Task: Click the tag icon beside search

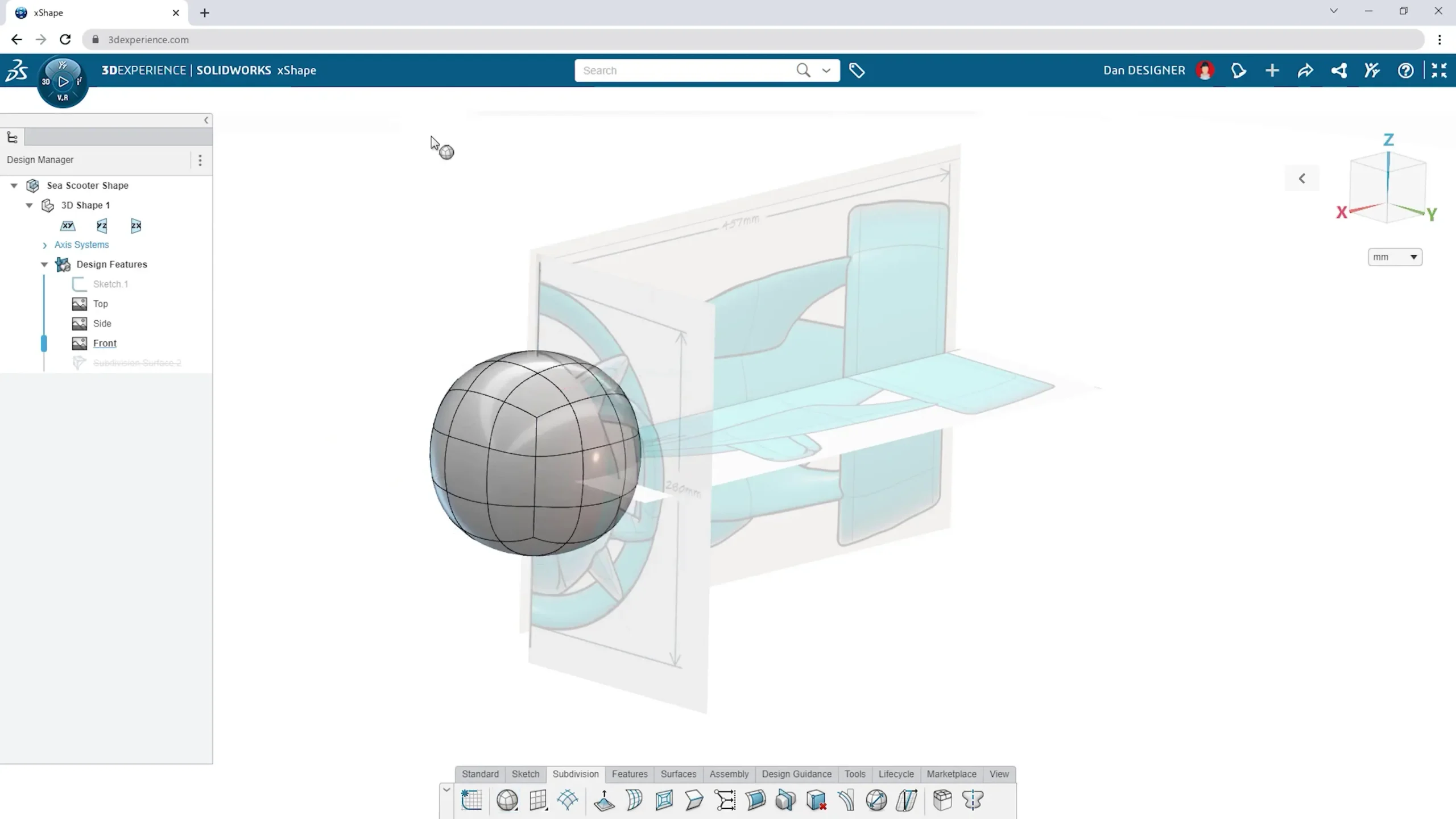Action: tap(857, 71)
